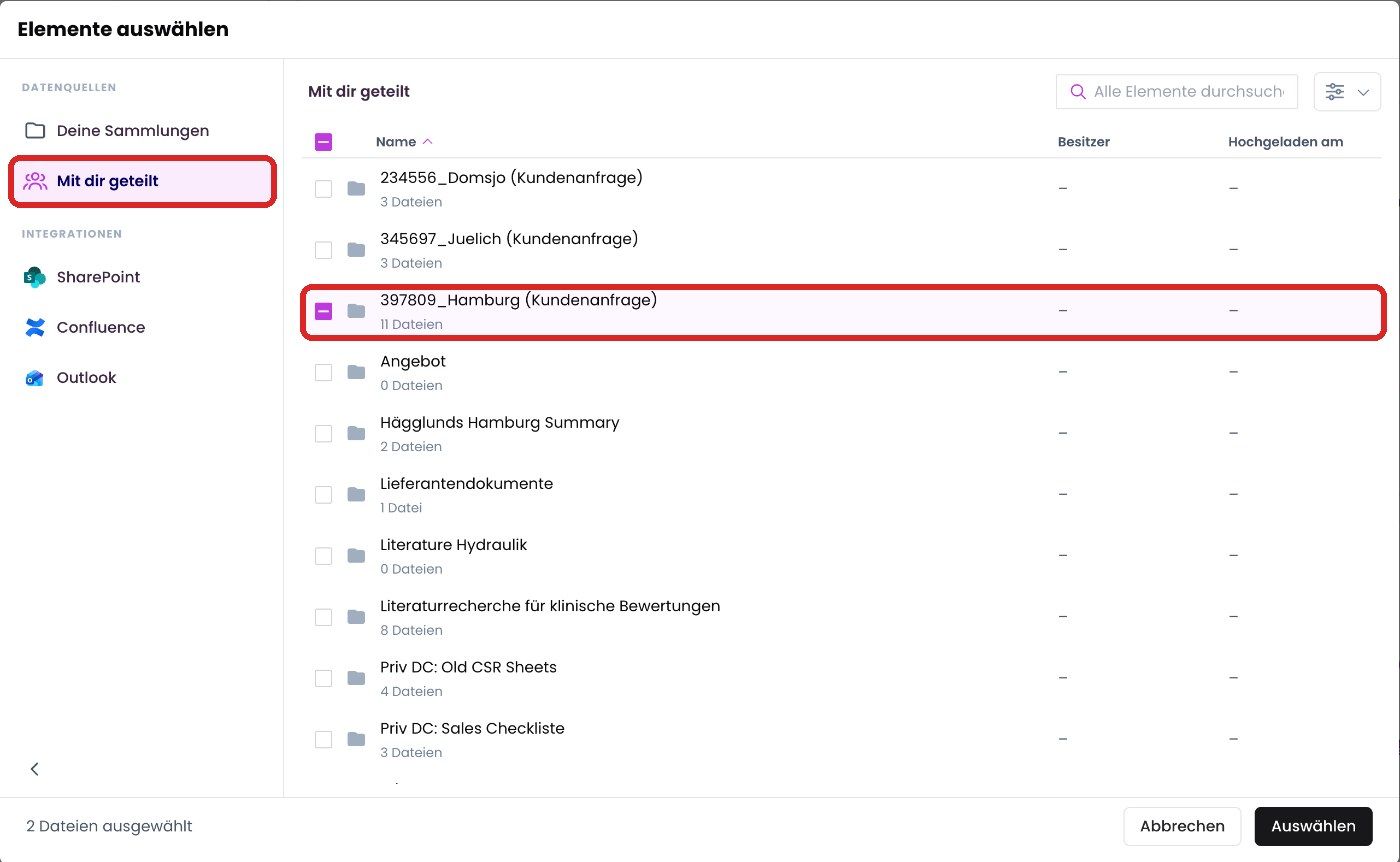
Task: Click folder icon of Angebot row
Action: coord(356,372)
